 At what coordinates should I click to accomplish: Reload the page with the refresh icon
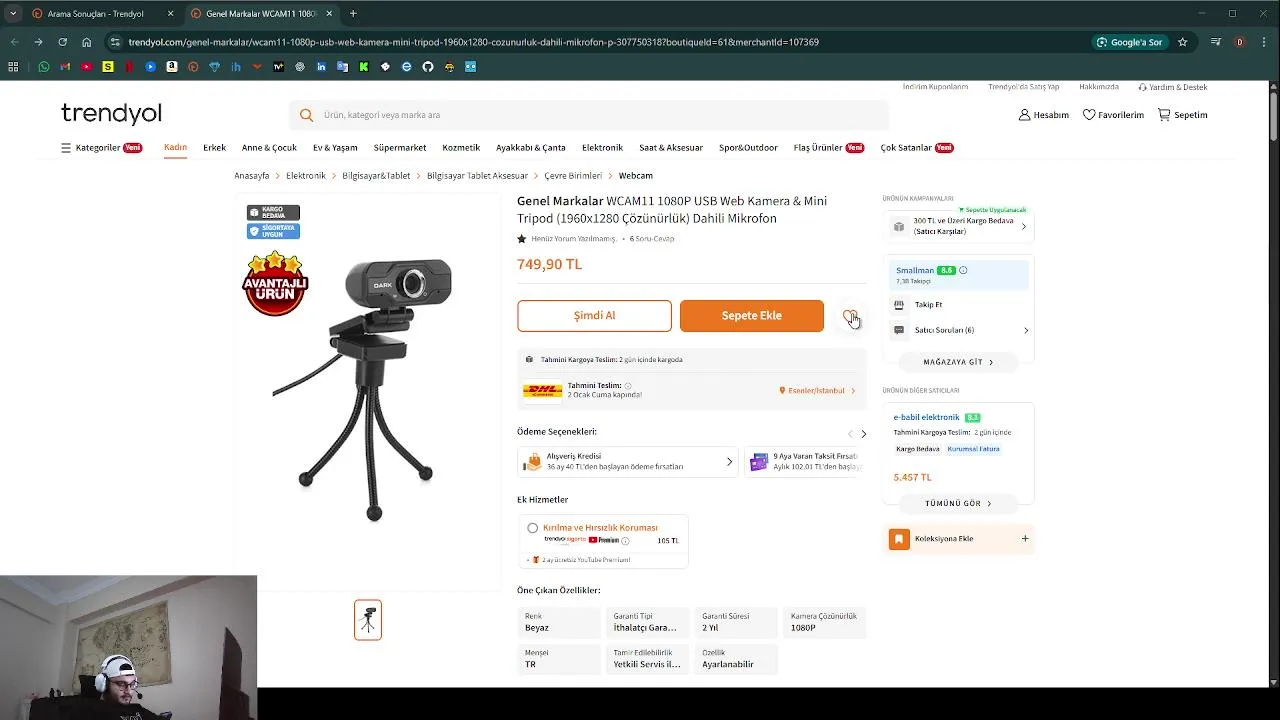(x=62, y=42)
